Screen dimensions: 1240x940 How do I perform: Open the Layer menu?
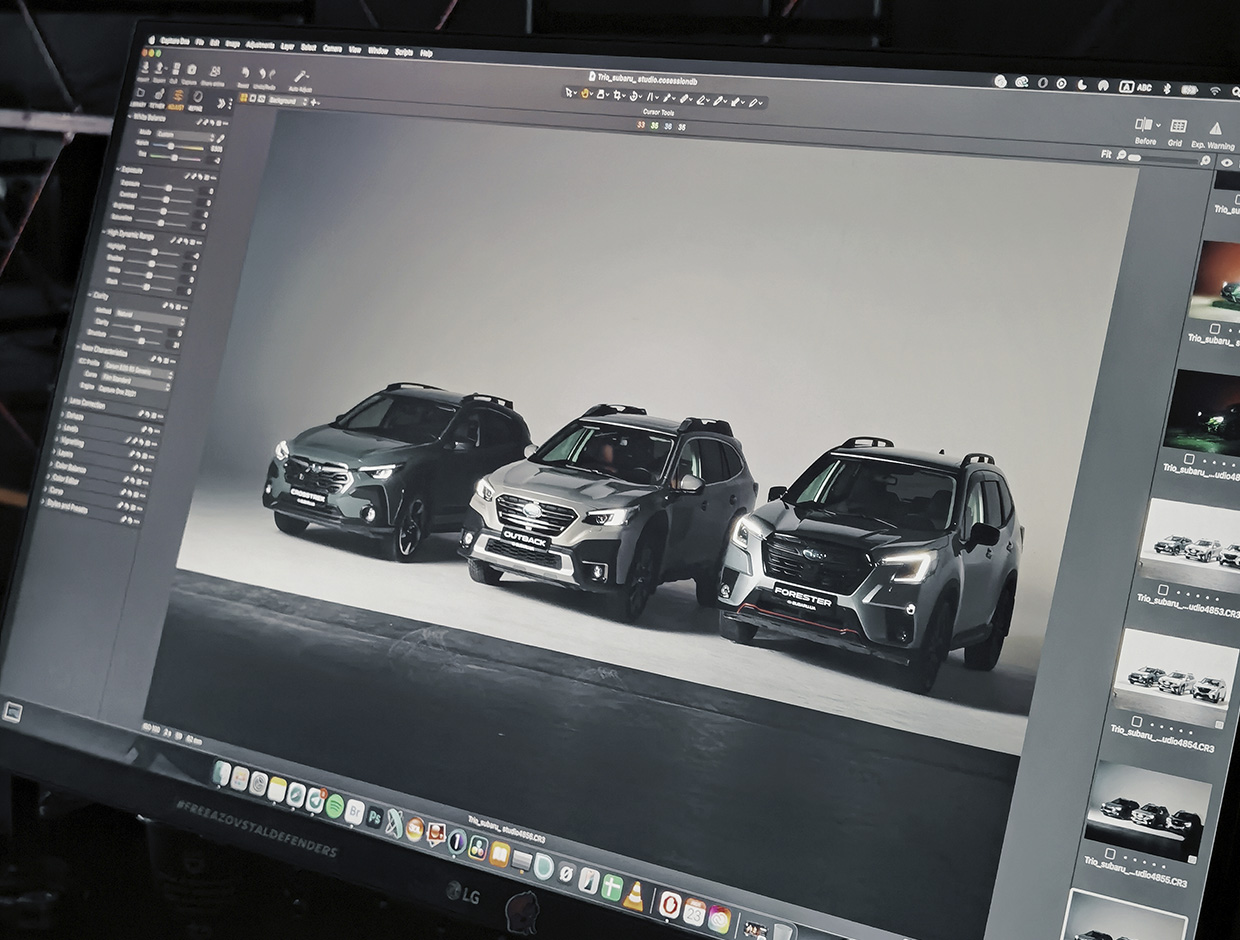[x=287, y=47]
